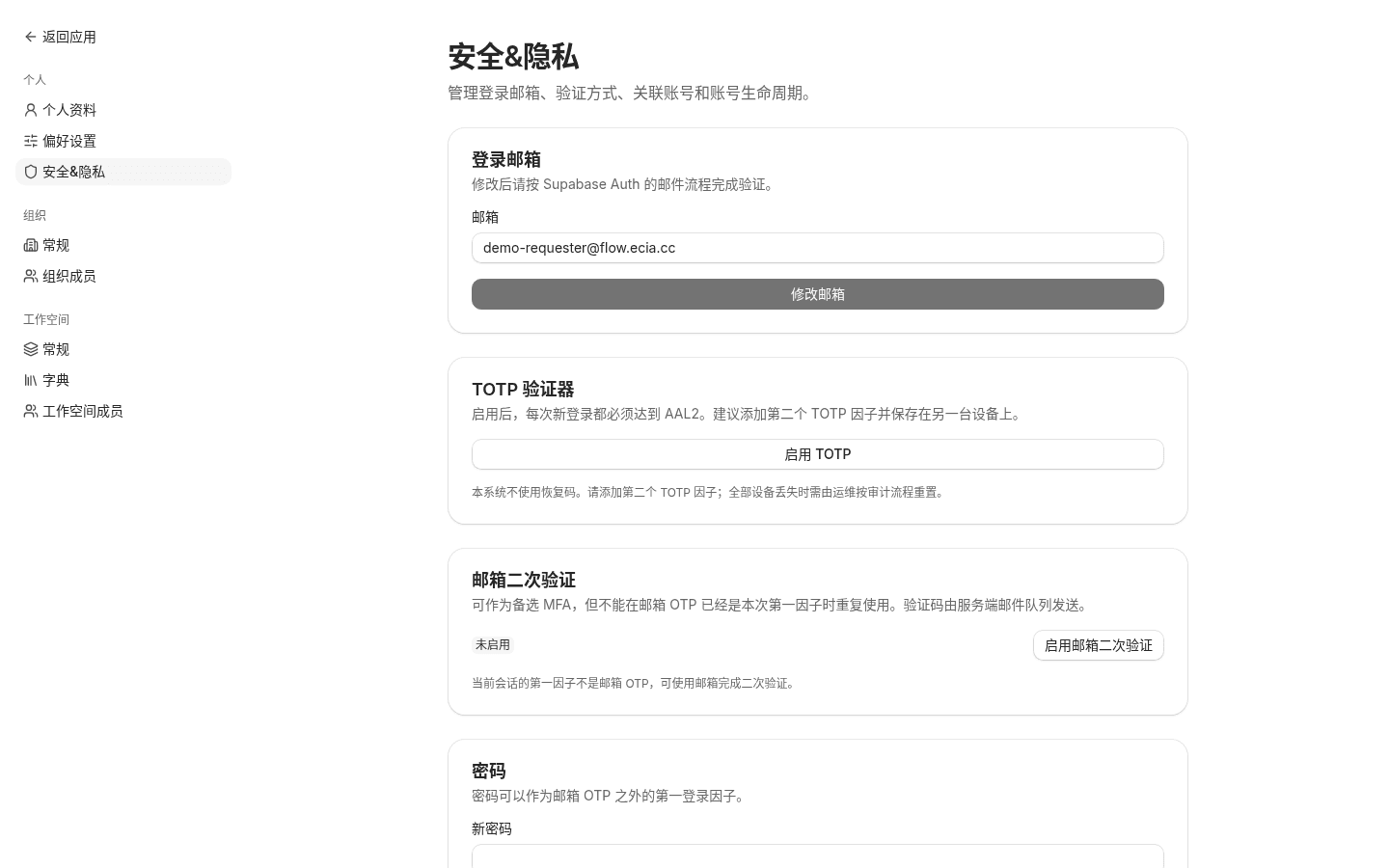Click the 新密码 field label
The height and width of the screenshot is (868, 1389).
(x=492, y=828)
